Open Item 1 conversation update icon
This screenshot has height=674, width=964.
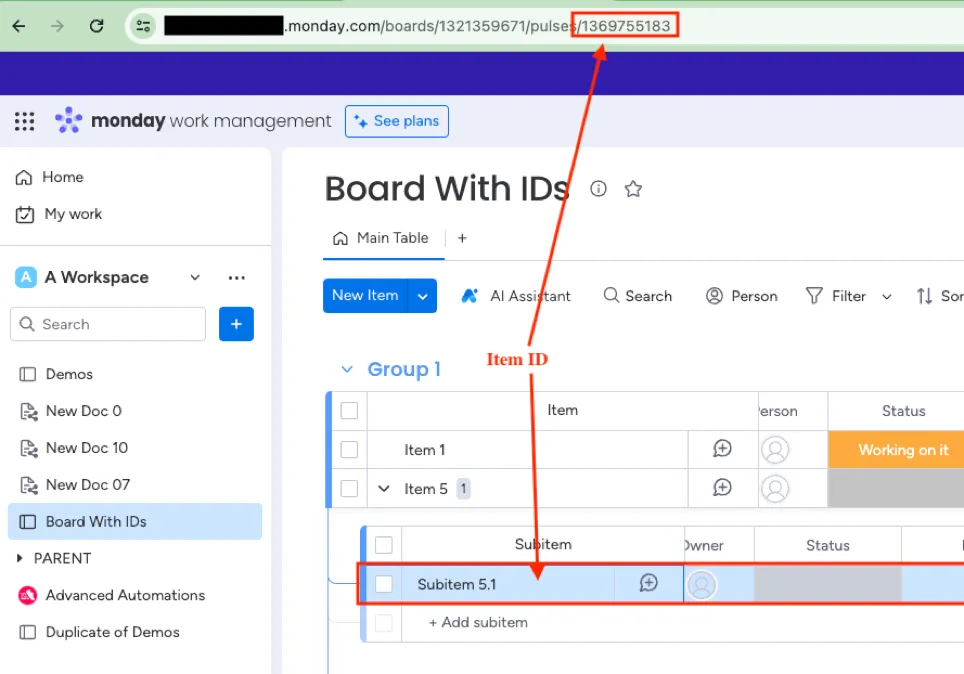coord(722,448)
